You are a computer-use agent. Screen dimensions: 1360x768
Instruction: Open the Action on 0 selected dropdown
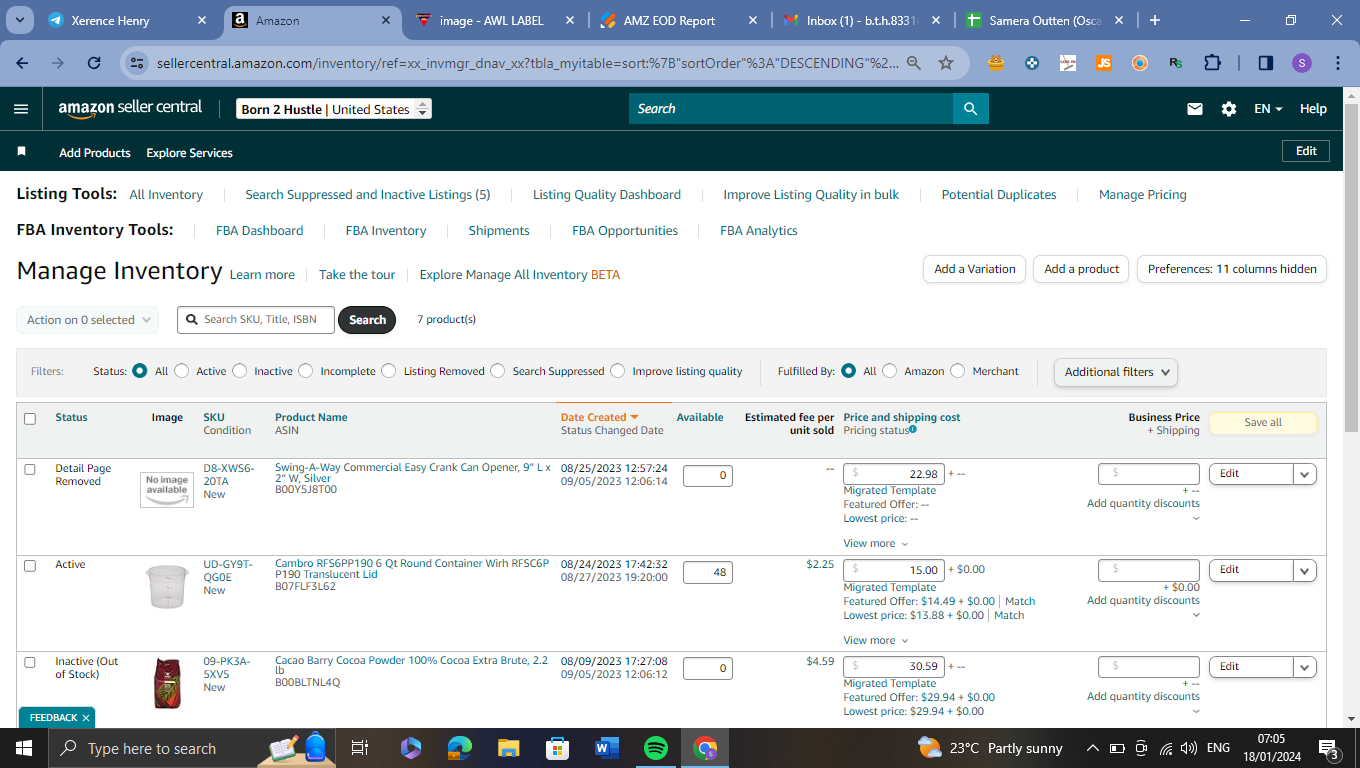pos(87,320)
